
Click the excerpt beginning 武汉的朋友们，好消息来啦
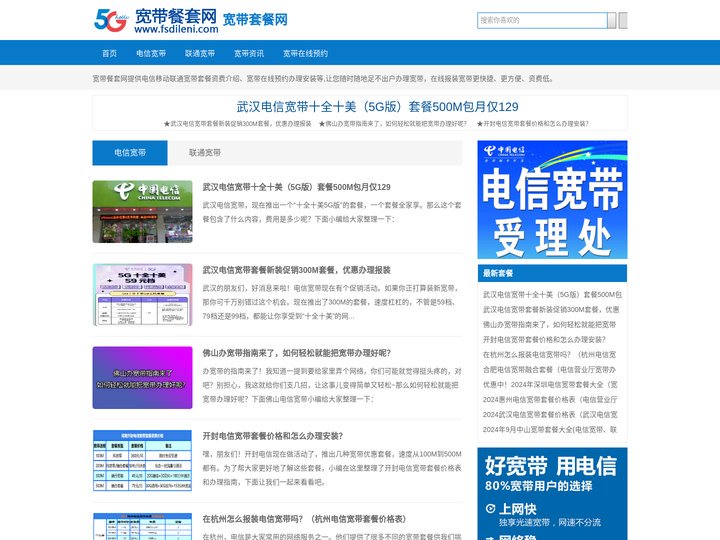(332, 302)
